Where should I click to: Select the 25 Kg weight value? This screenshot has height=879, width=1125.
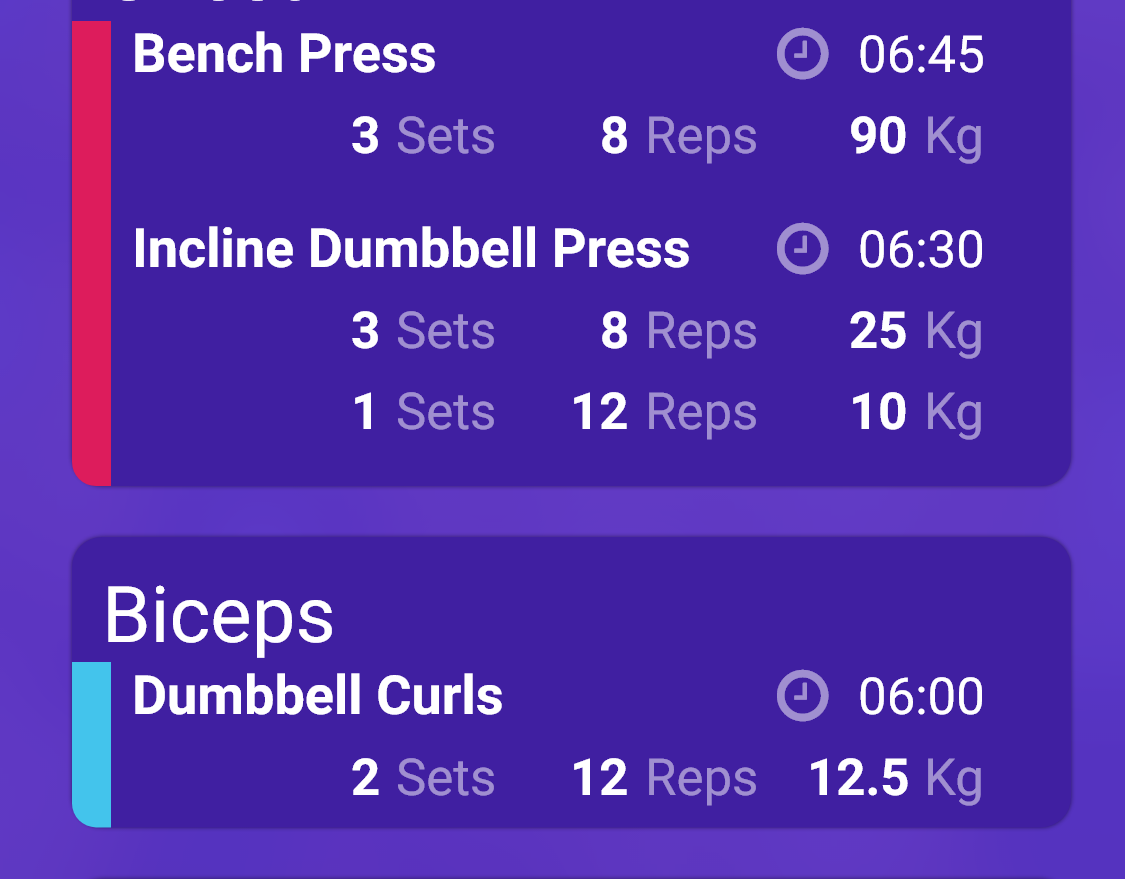[915, 332]
